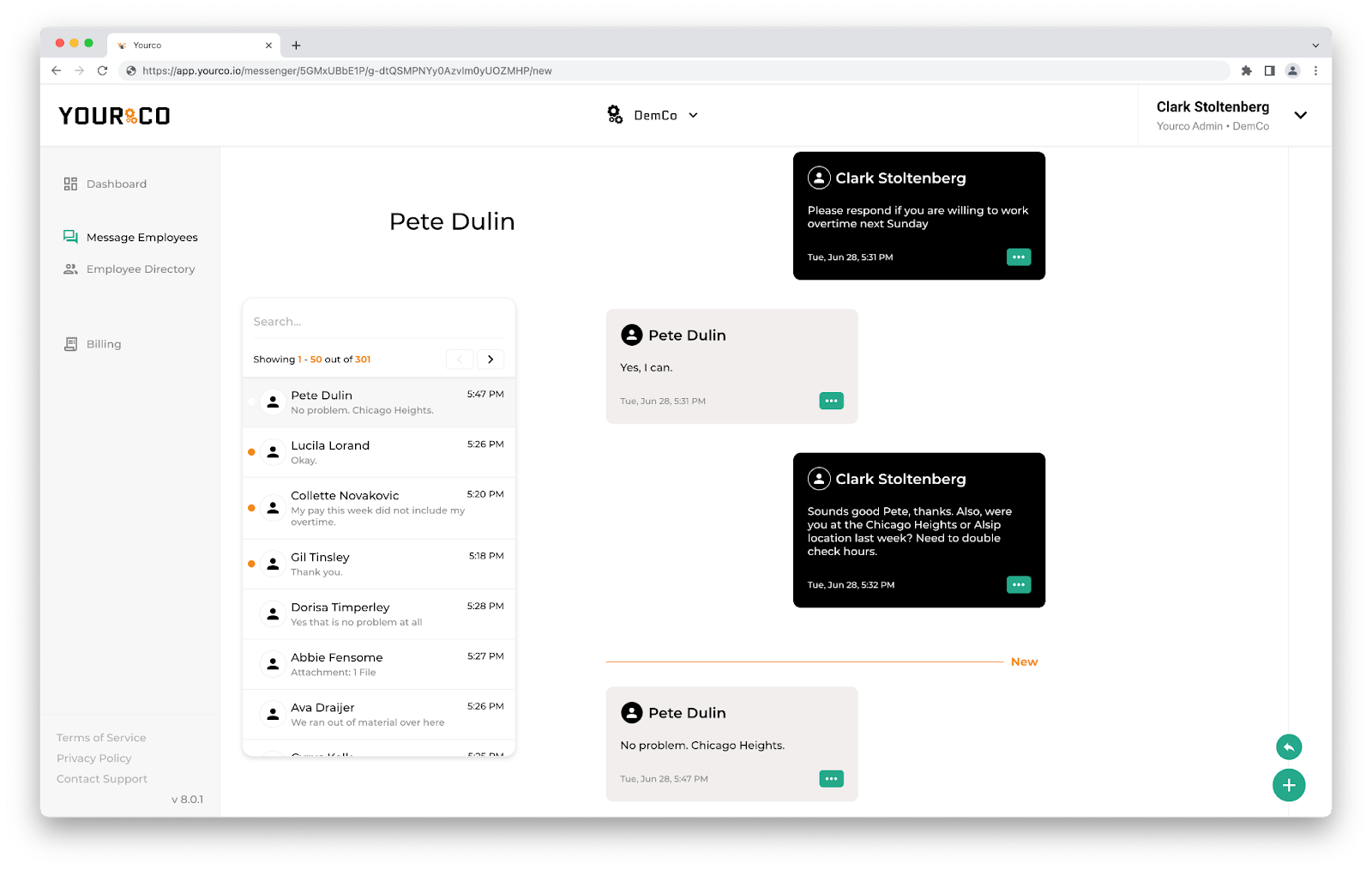Open the browser three-dot menu

[x=1315, y=70]
